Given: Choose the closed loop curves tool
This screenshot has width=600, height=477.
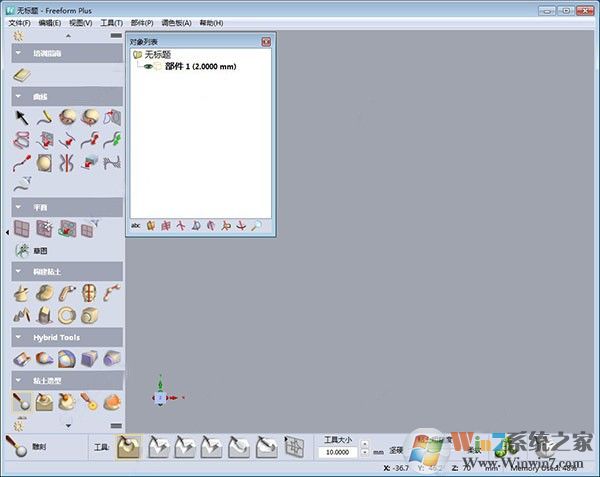Looking at the screenshot, I should 22,140.
